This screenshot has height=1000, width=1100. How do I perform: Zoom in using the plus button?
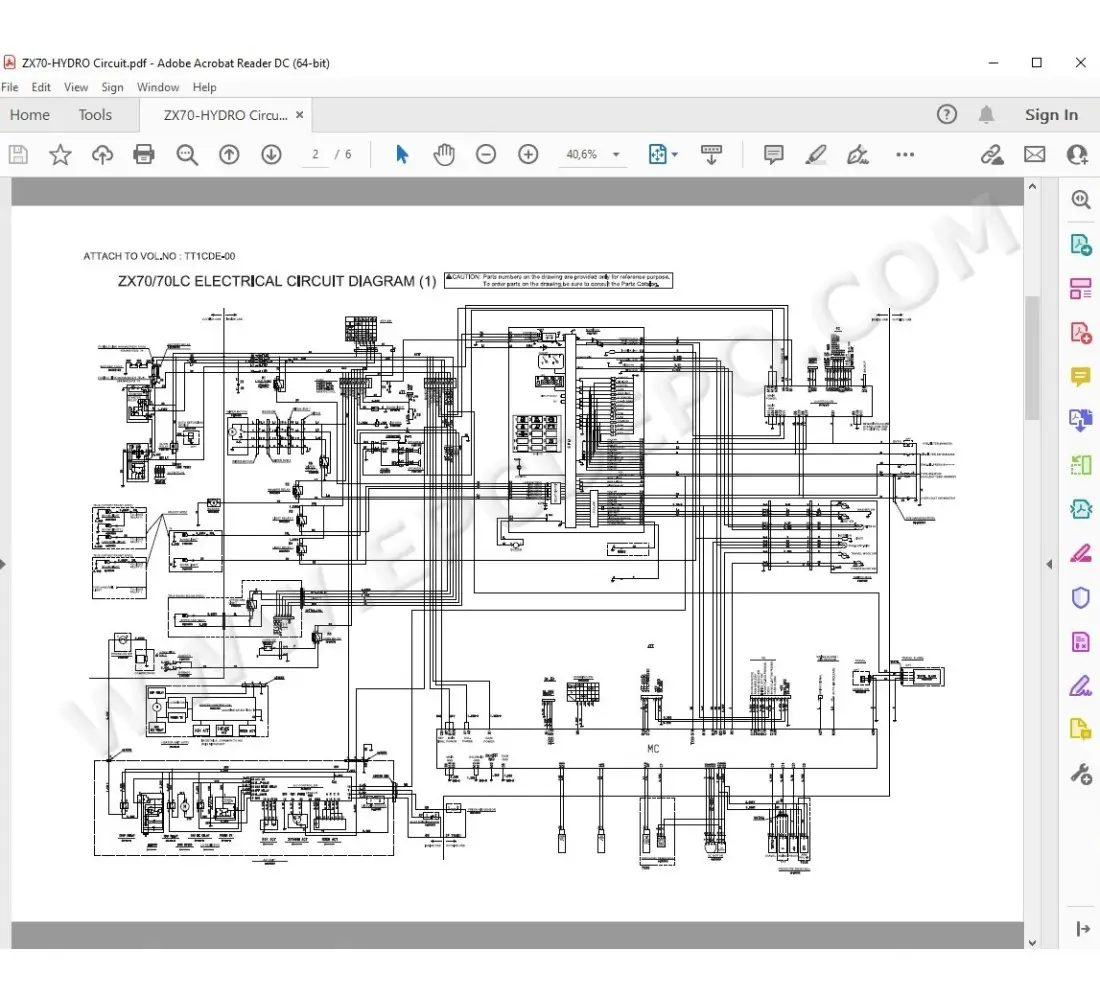528,154
